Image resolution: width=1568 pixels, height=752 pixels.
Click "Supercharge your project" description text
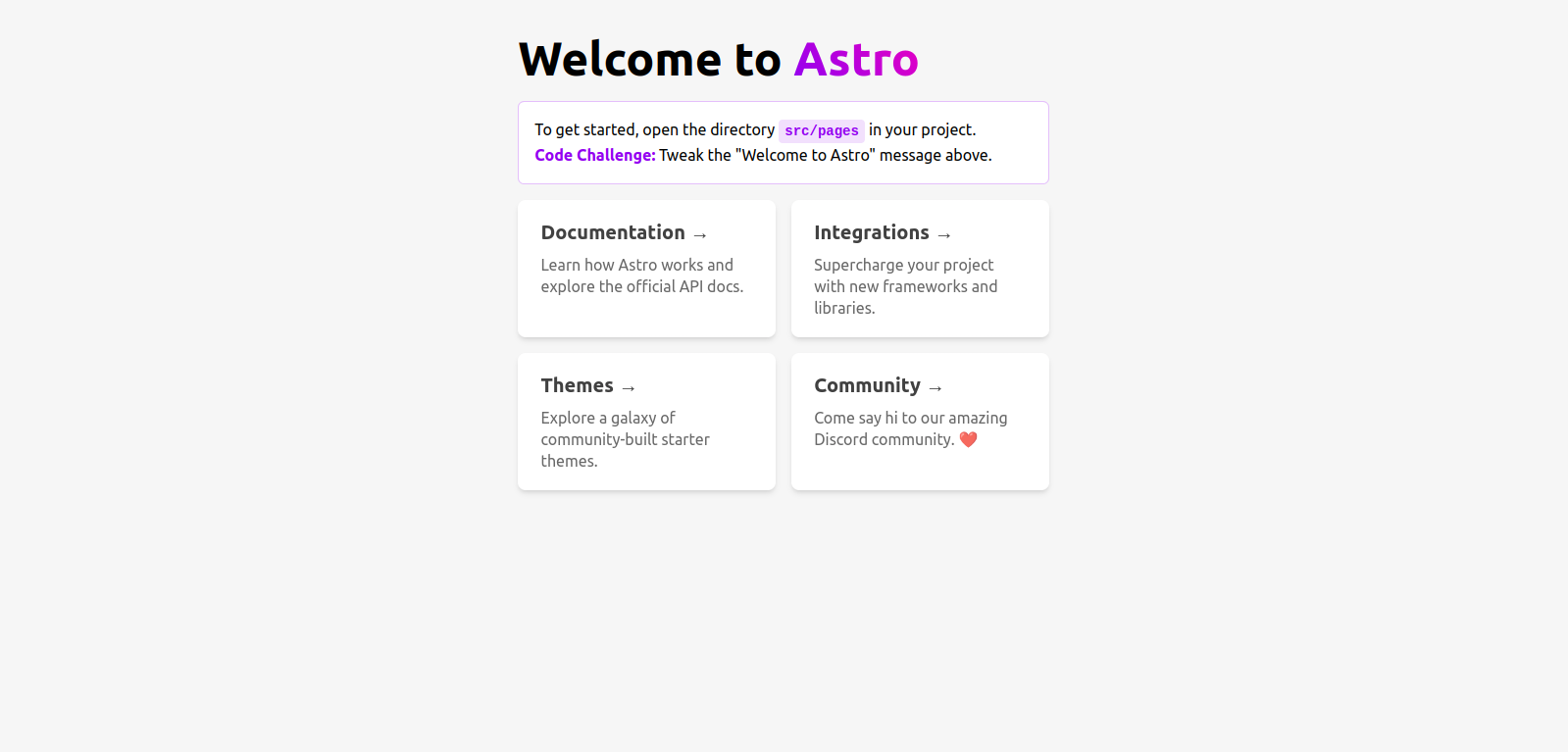coord(904,265)
